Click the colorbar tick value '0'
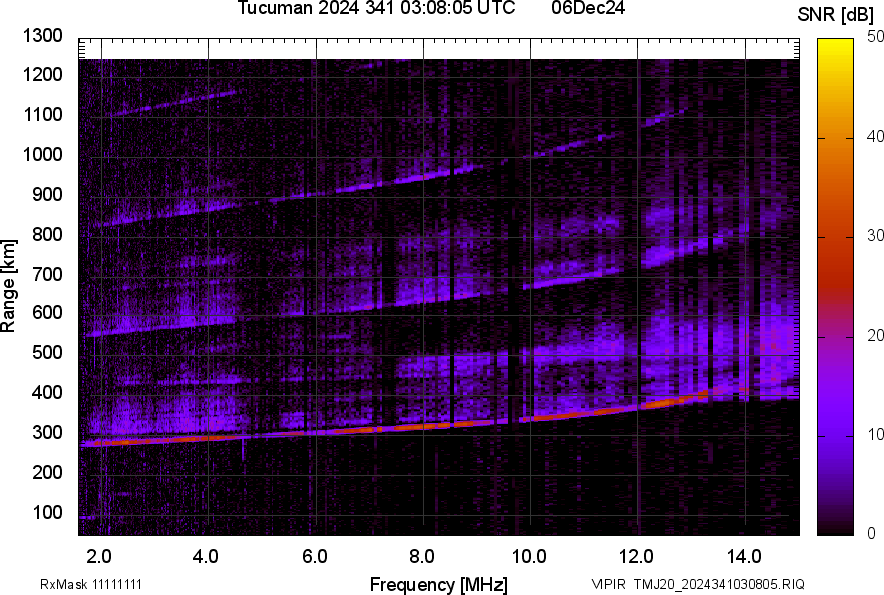884x595 pixels. point(872,533)
